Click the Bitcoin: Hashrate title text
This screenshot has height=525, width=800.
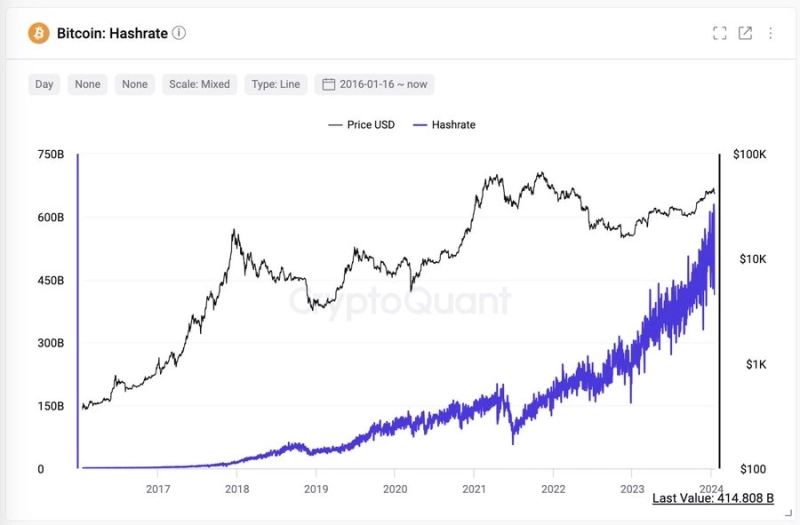pos(113,33)
